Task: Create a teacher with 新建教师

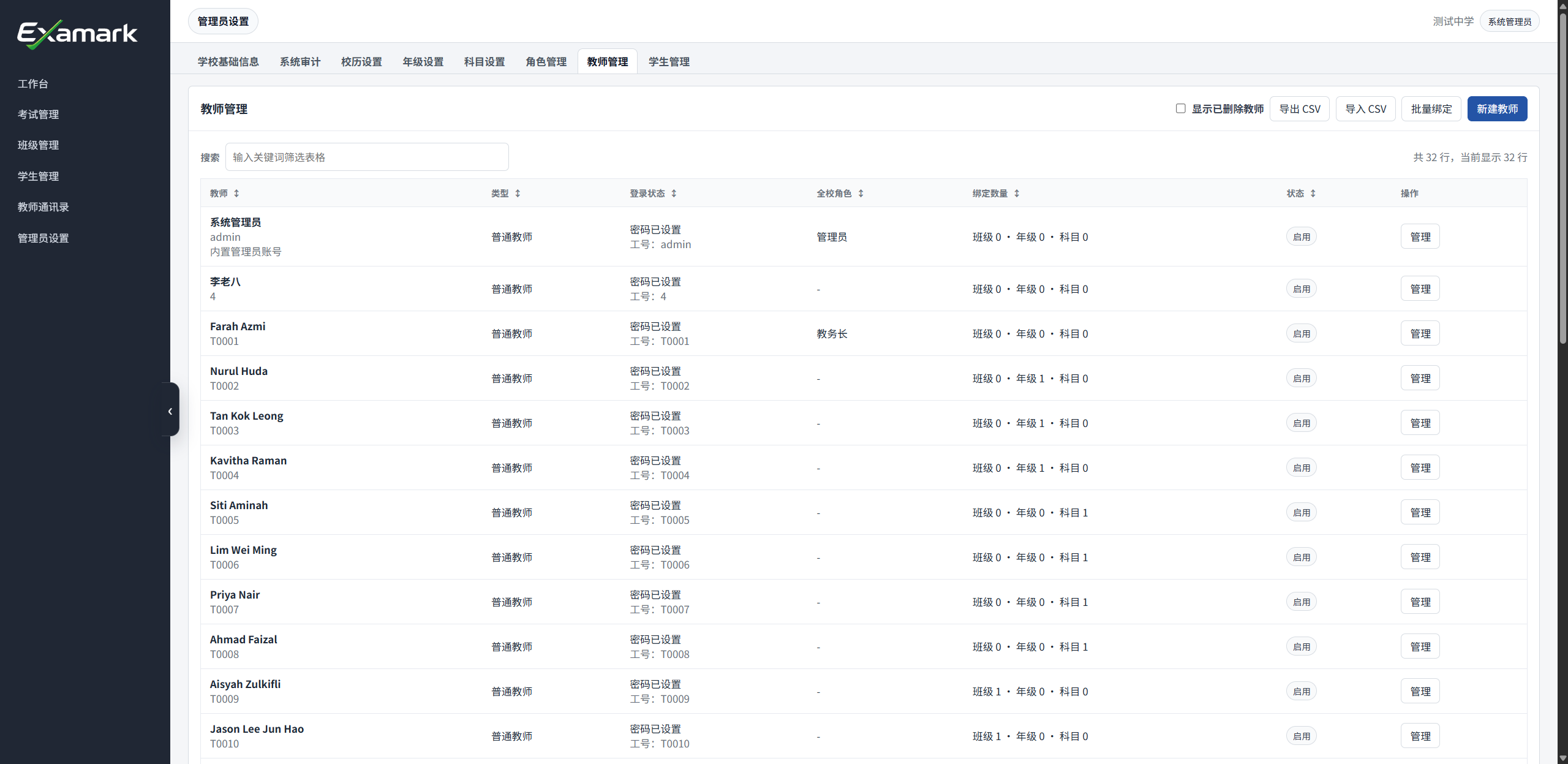Action: [x=1497, y=109]
